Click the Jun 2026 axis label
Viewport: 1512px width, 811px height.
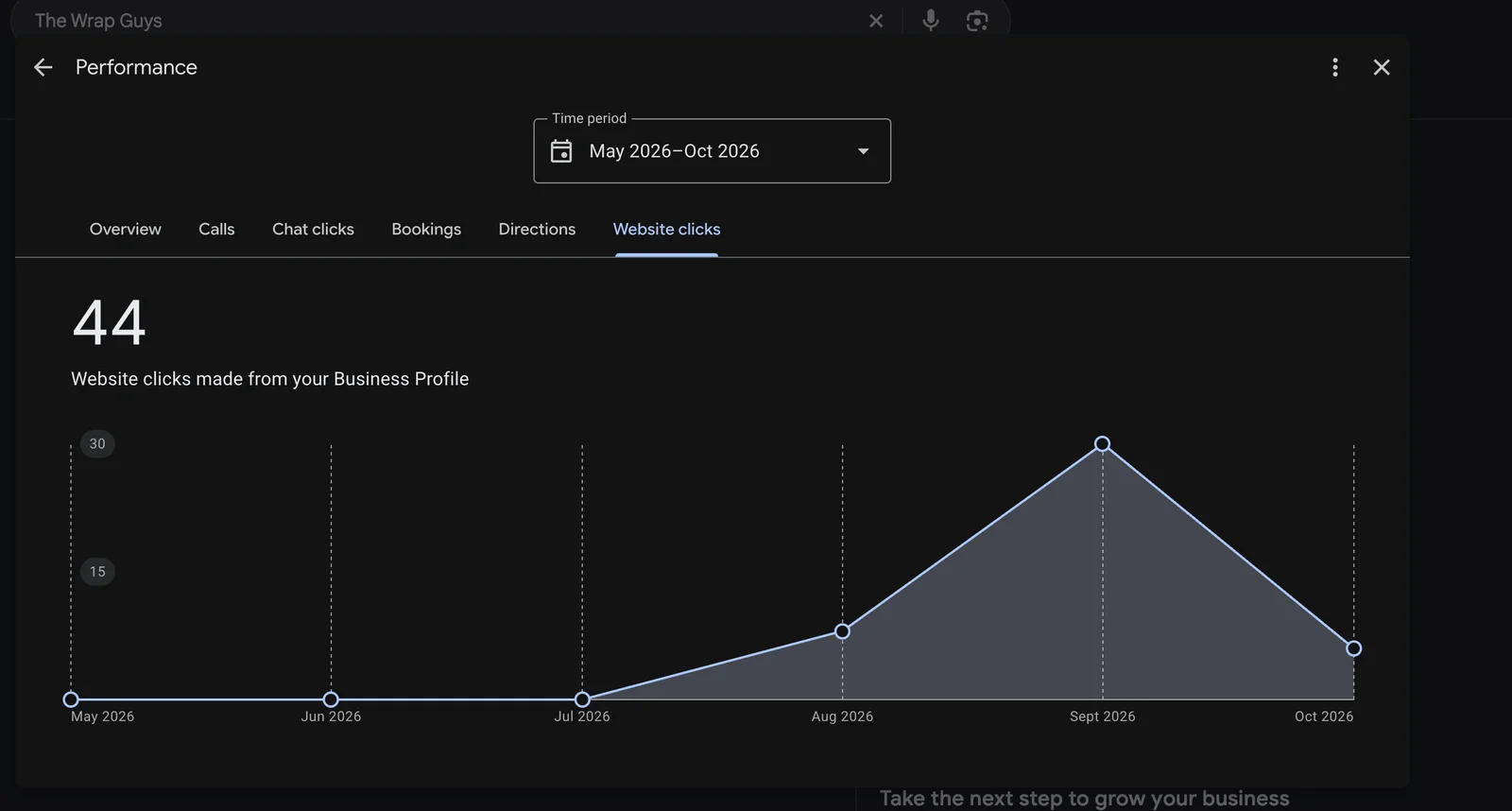331,716
